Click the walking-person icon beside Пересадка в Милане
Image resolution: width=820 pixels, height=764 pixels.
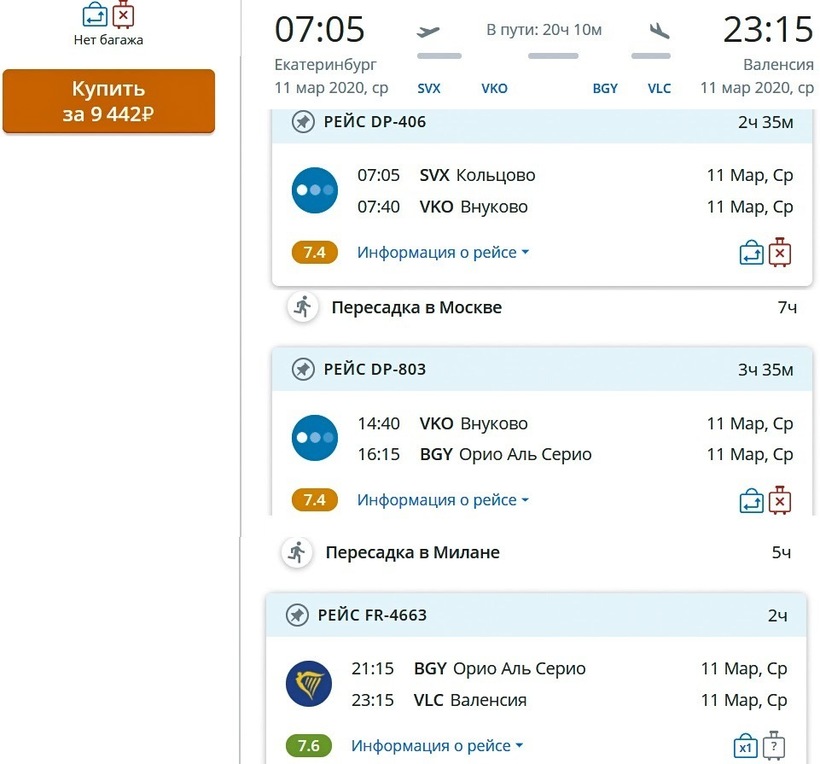point(297,552)
